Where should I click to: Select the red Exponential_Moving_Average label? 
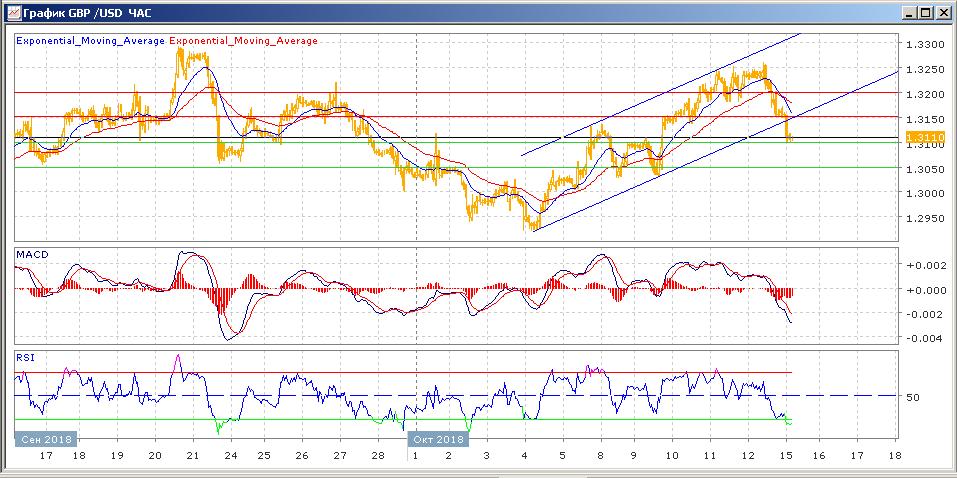pos(244,41)
